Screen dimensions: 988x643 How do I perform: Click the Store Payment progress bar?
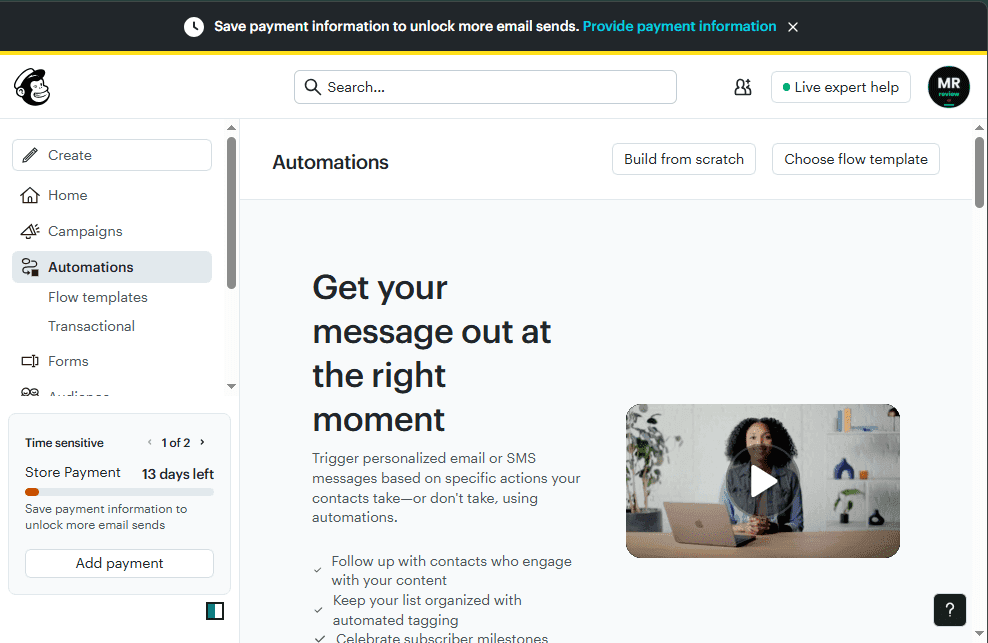point(119,492)
